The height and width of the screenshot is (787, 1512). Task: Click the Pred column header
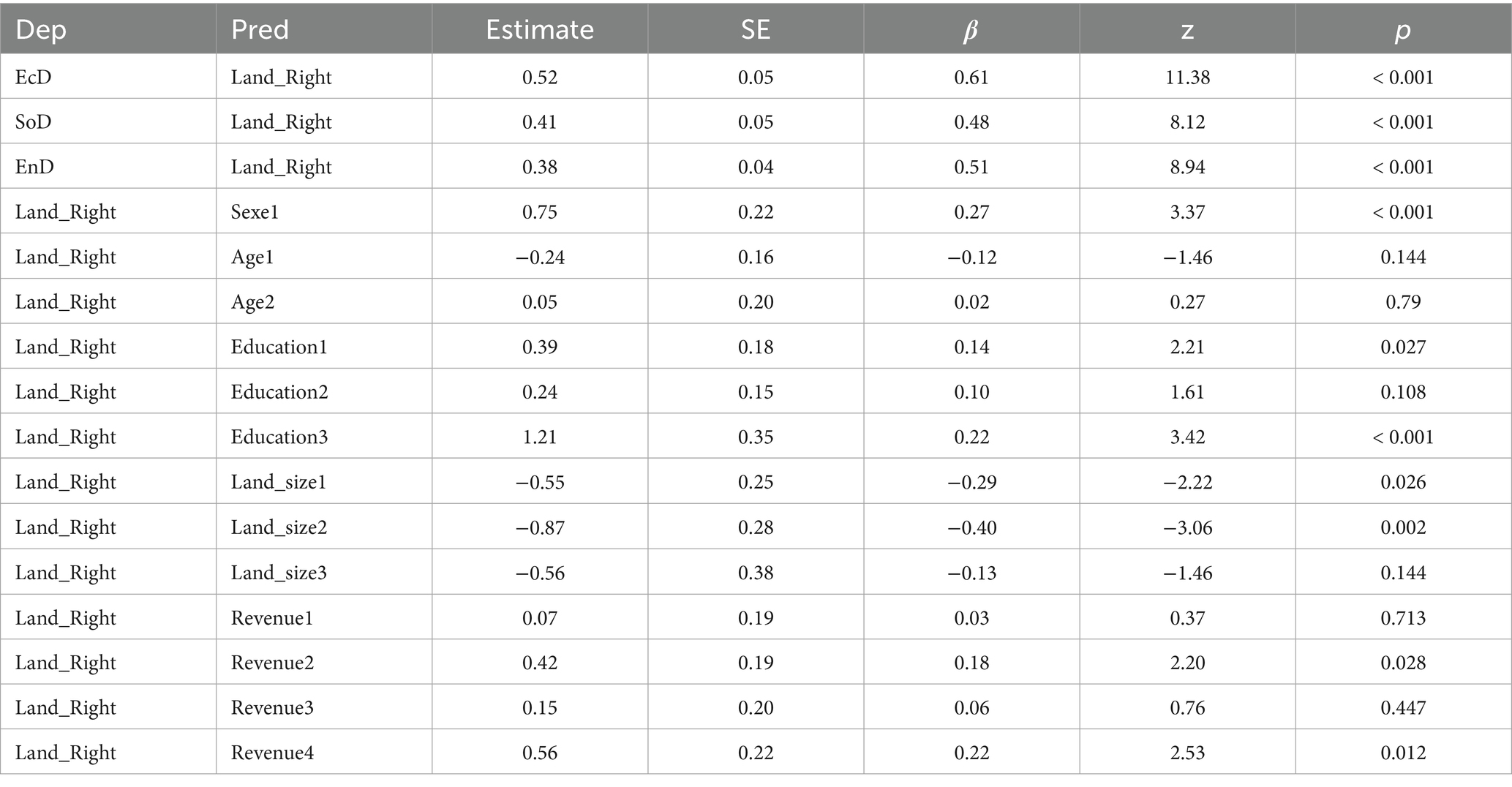pyautogui.click(x=260, y=30)
